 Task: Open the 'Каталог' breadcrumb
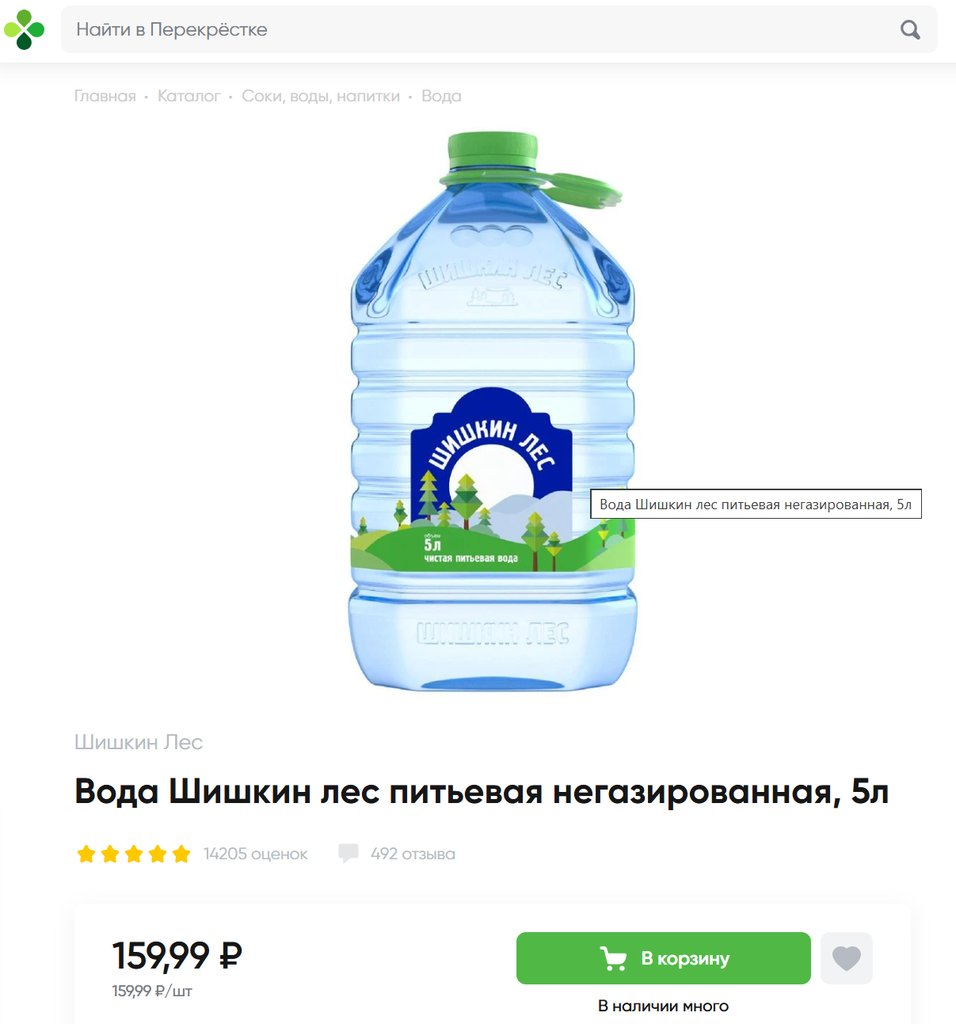tap(189, 96)
